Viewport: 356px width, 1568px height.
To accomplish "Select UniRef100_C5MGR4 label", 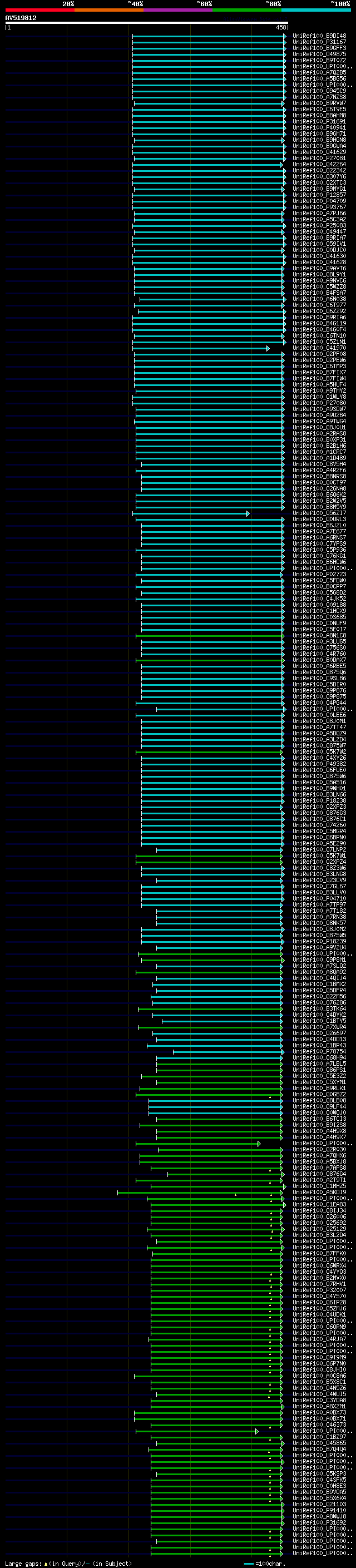I will pyautogui.click(x=319, y=832).
